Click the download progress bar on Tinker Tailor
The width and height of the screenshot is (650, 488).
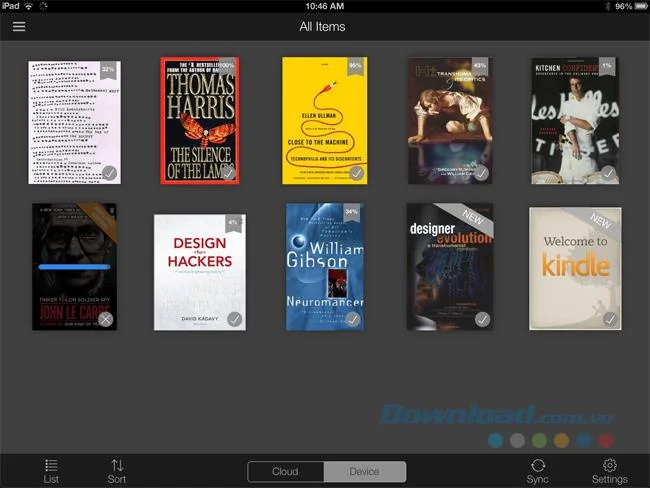(75, 267)
